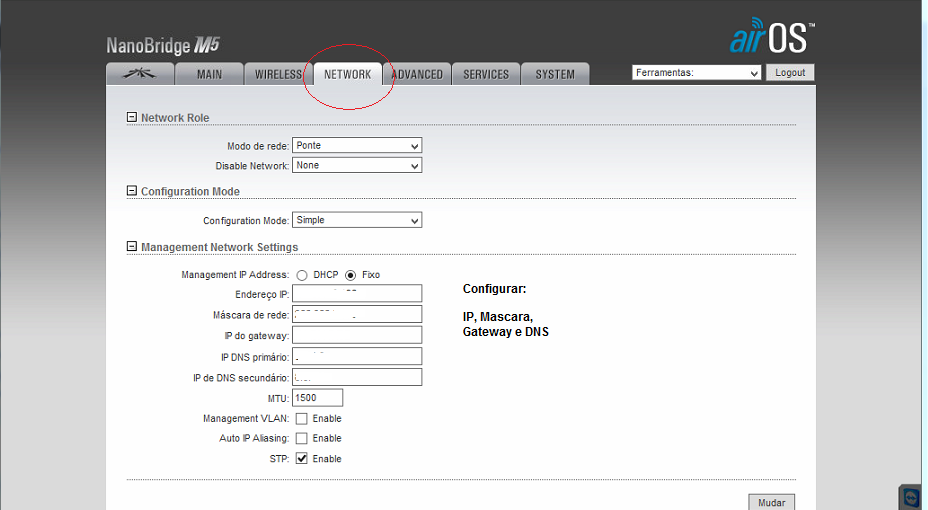Click the IP DNS primário field
Screen dimensions: 928x510
357,356
